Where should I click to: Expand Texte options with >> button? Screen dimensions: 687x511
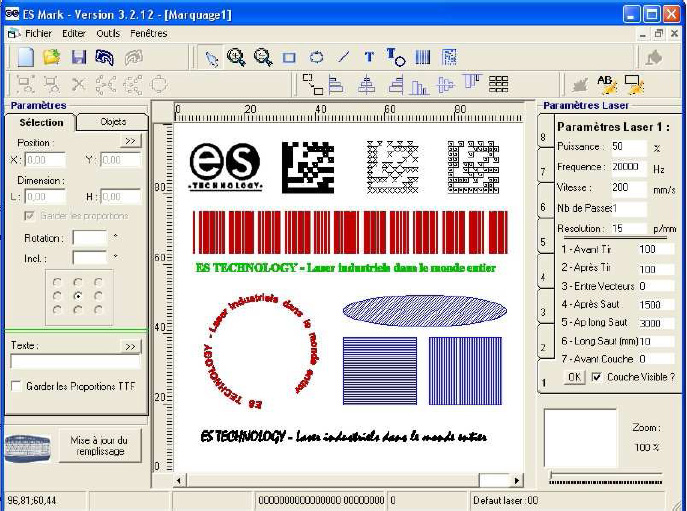[130, 346]
